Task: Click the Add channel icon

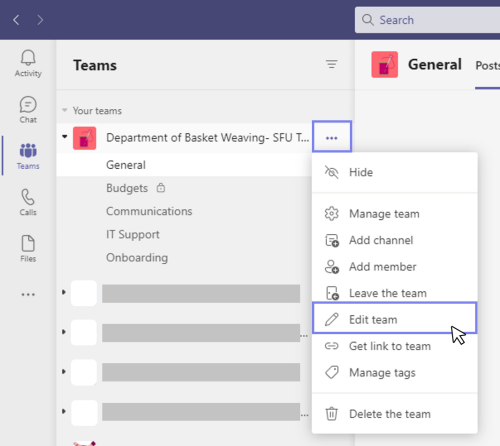Action: 332,240
